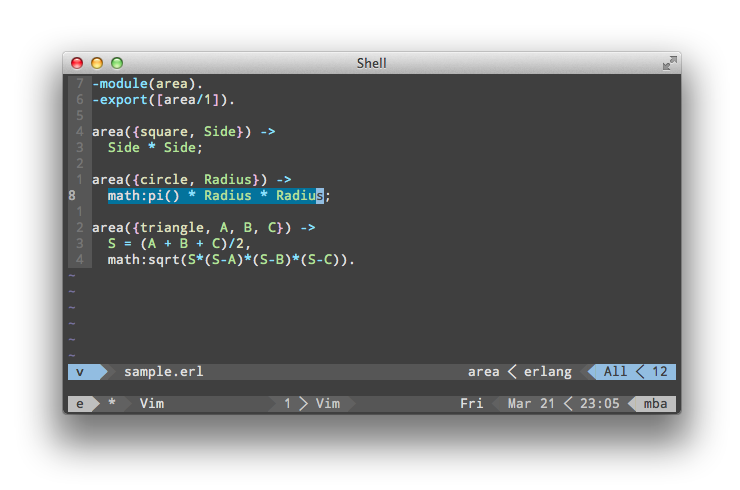Screen dimensions: 740x490
Task: Click the area({square, Side}) line
Action: 184,132
